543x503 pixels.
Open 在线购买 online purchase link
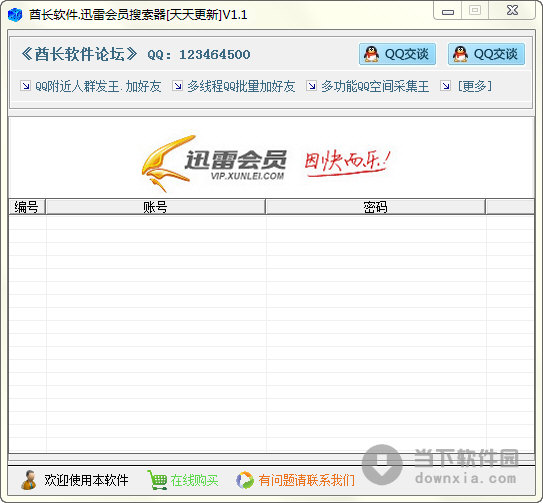click(194, 480)
